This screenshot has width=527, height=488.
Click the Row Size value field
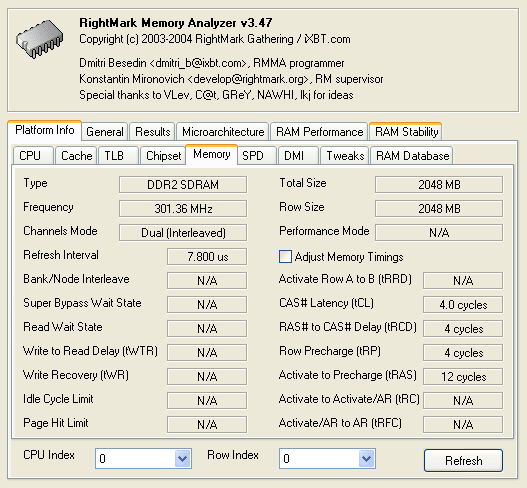pos(439,209)
